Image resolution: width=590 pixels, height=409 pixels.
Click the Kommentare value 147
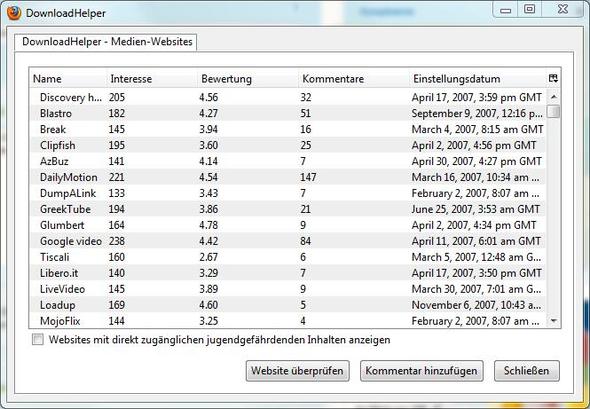pyautogui.click(x=308, y=177)
